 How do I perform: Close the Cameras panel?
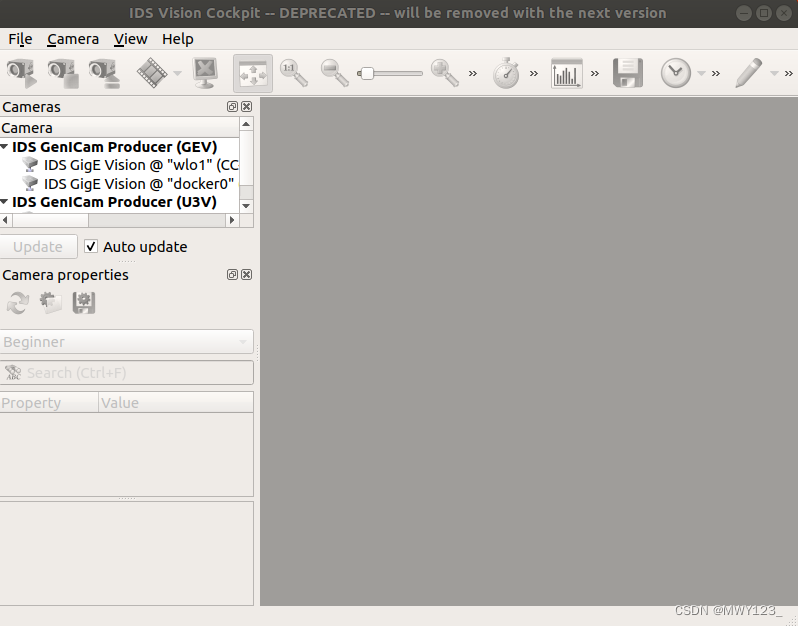pos(246,106)
